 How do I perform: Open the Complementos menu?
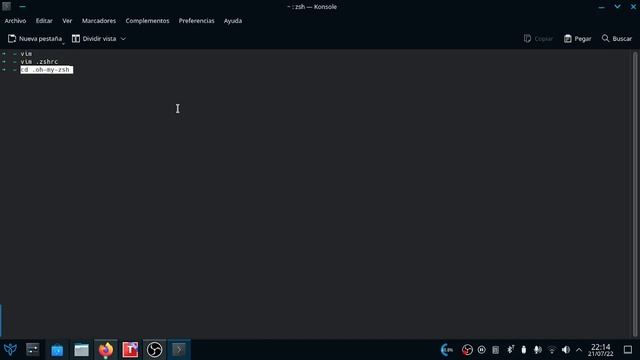pyautogui.click(x=147, y=21)
